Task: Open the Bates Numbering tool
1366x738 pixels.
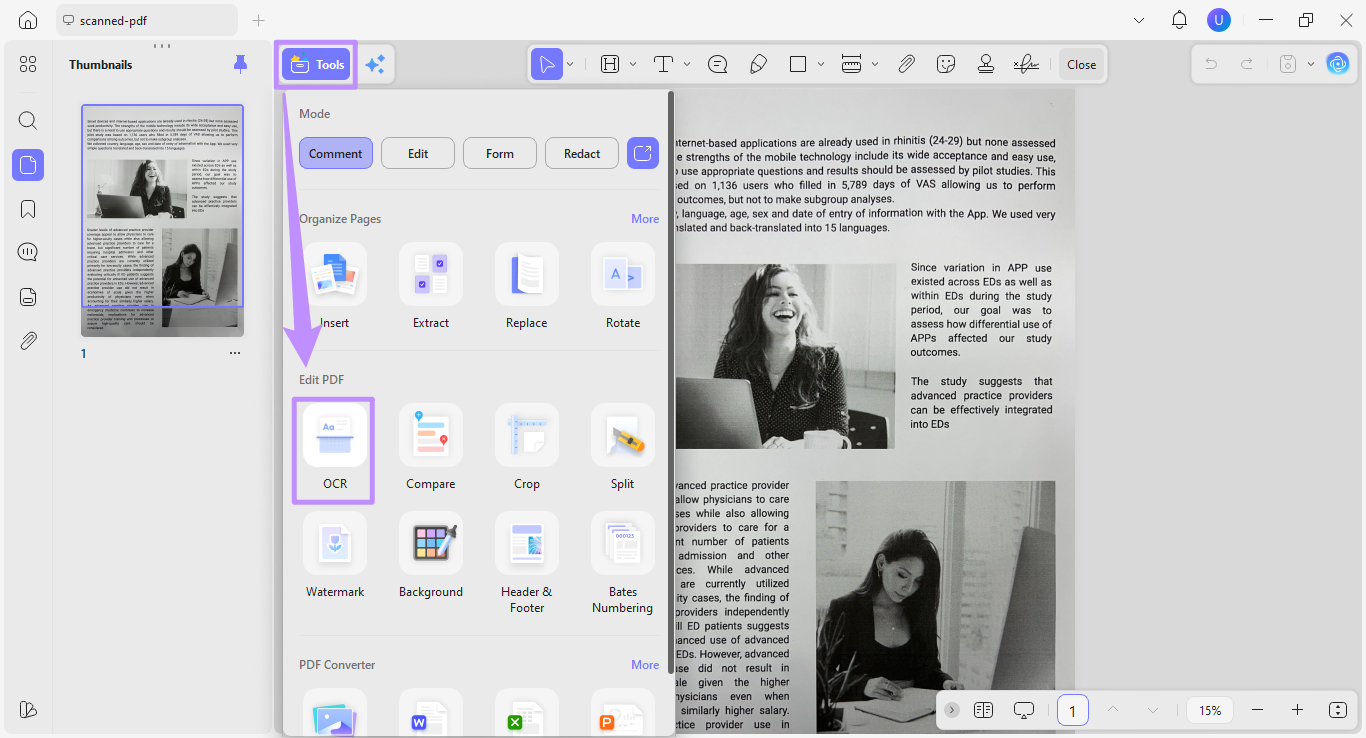Action: click(623, 564)
